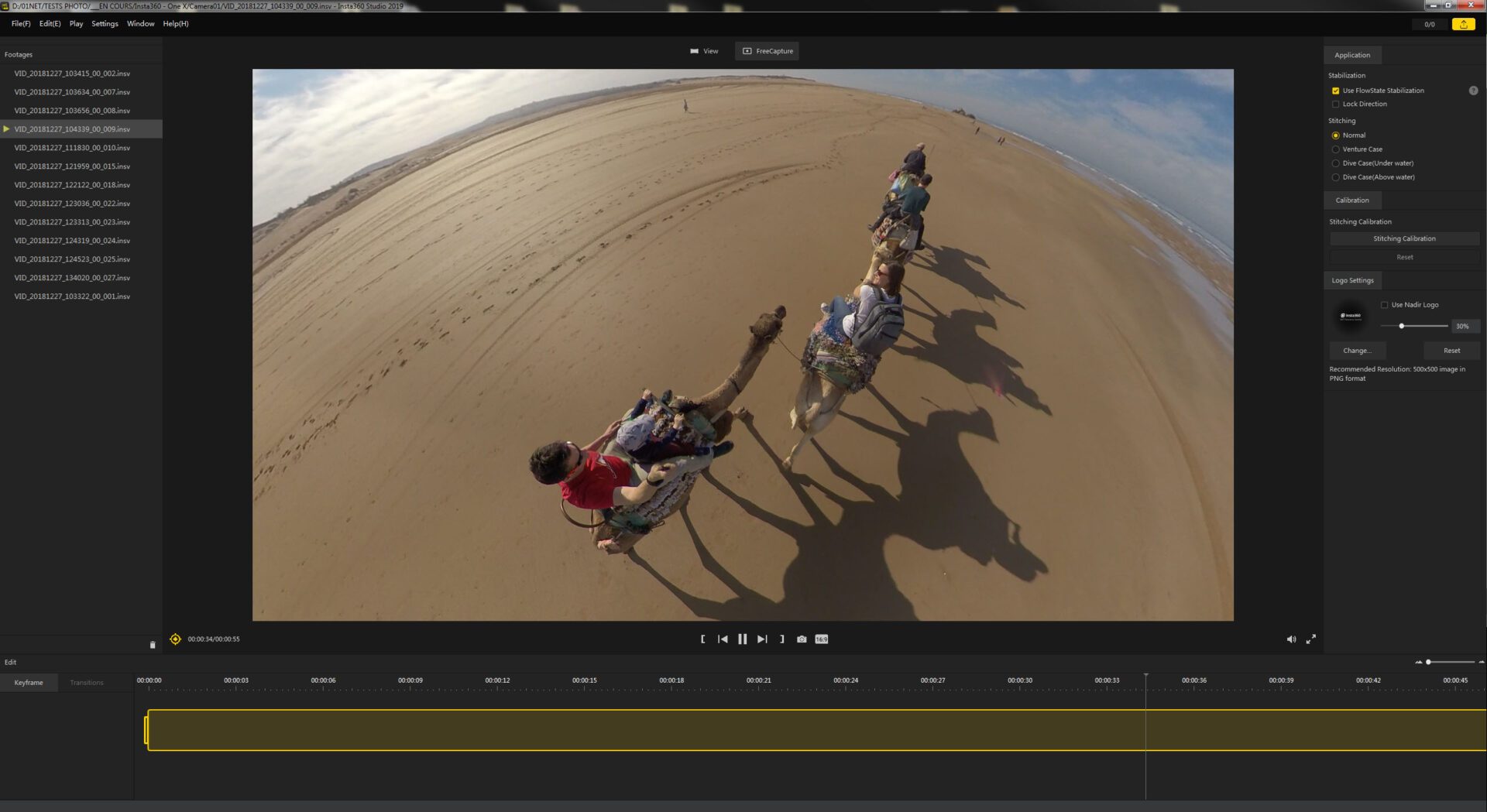Step to the next frame
Image resolution: width=1487 pixels, height=812 pixels.
[x=762, y=639]
